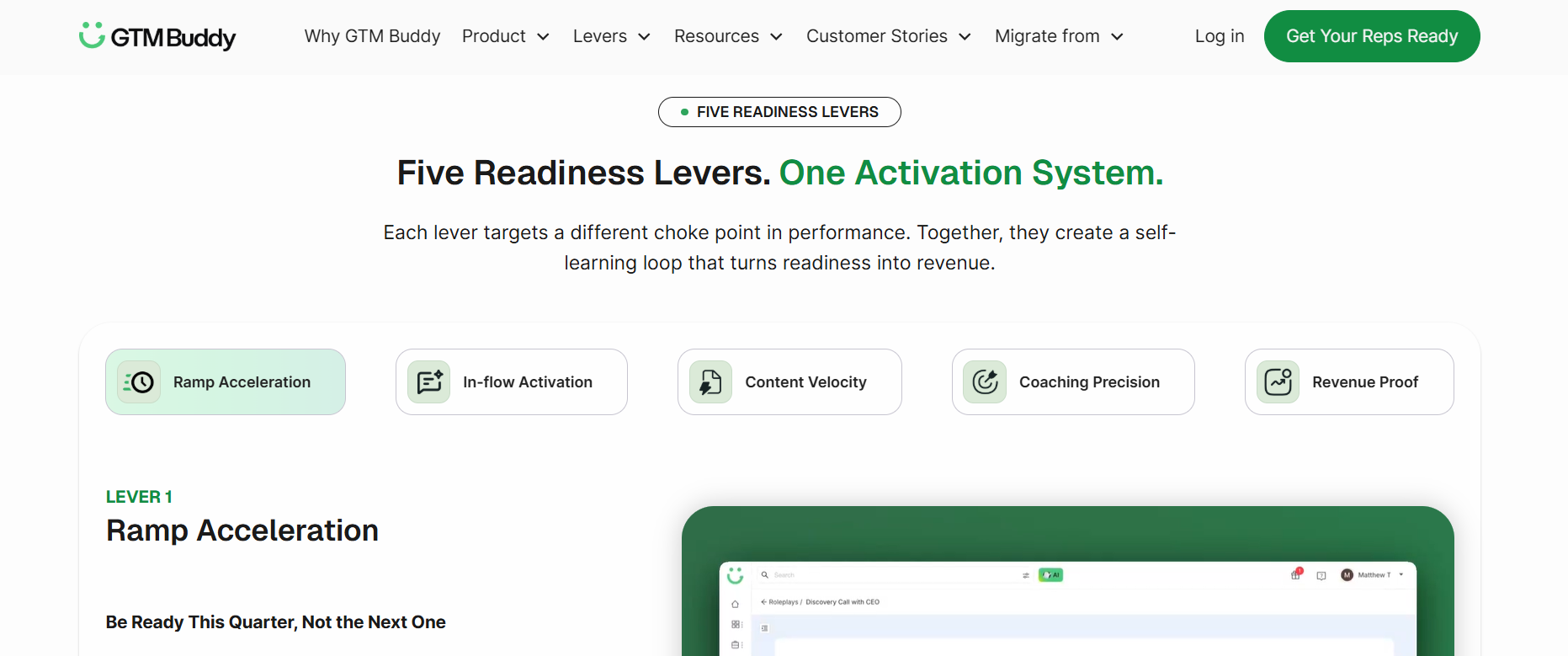This screenshot has width=1568, height=656.
Task: Select the Revenue Proof tab label
Action: (x=1364, y=382)
